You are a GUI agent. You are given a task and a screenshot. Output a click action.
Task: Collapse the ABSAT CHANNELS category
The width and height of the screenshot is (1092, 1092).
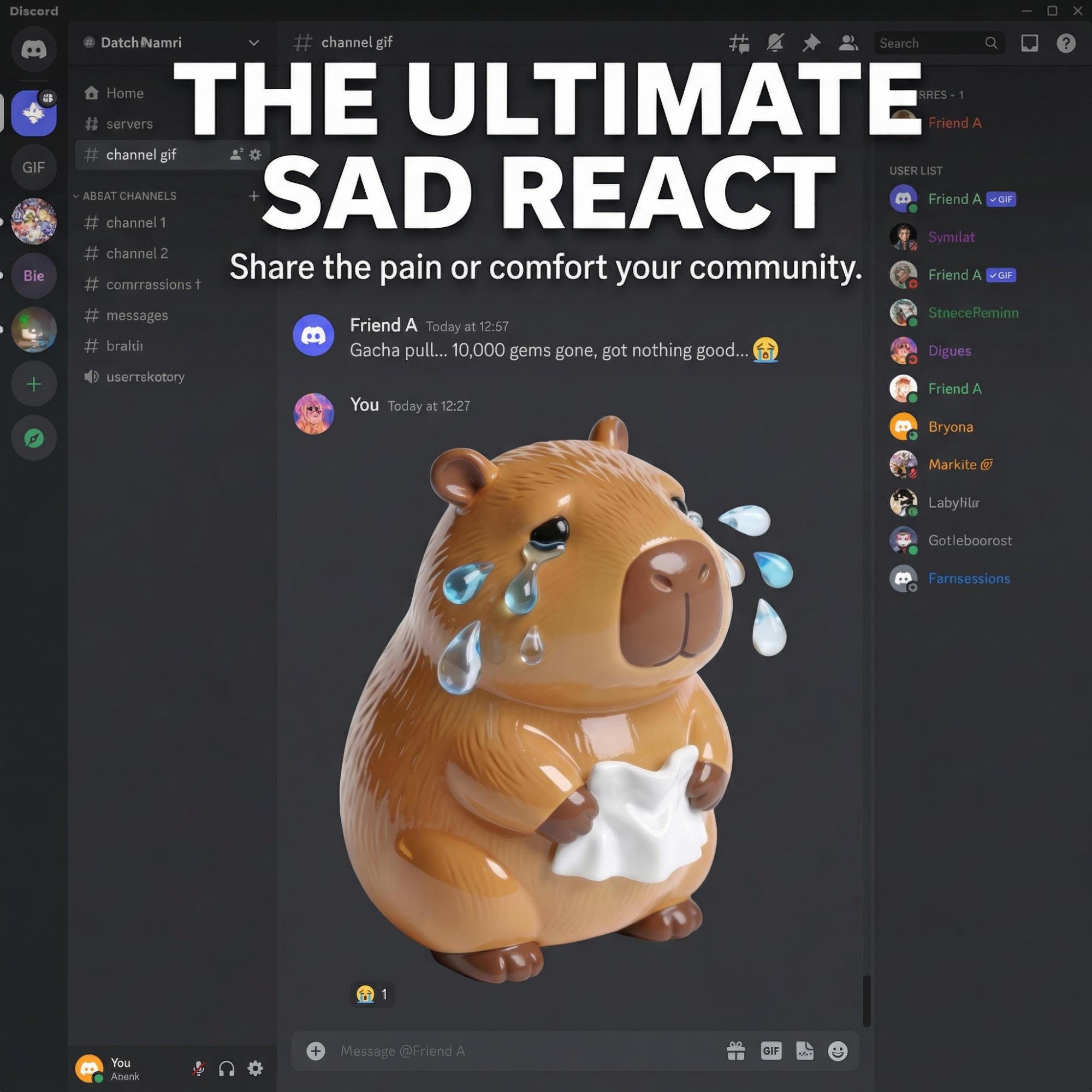click(x=125, y=196)
